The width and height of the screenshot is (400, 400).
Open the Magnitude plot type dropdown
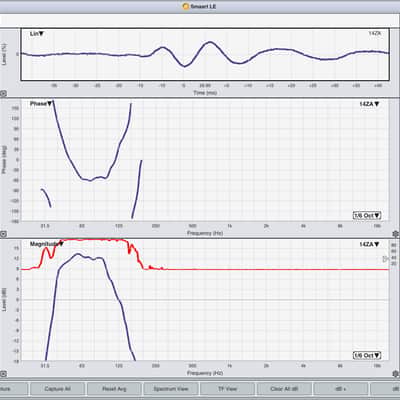click(x=46, y=244)
